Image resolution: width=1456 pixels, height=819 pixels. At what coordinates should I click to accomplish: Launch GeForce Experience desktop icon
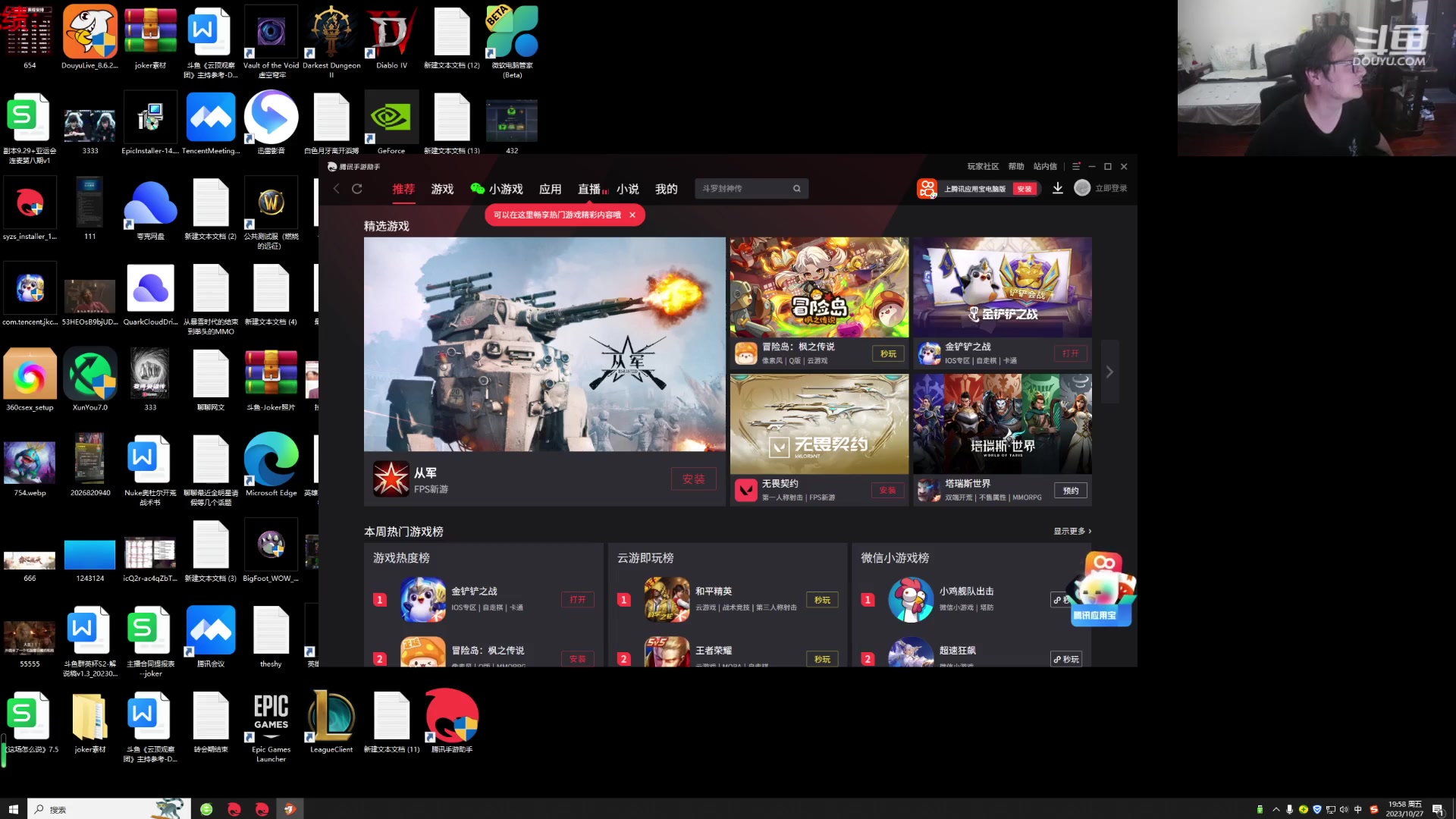coord(391,124)
